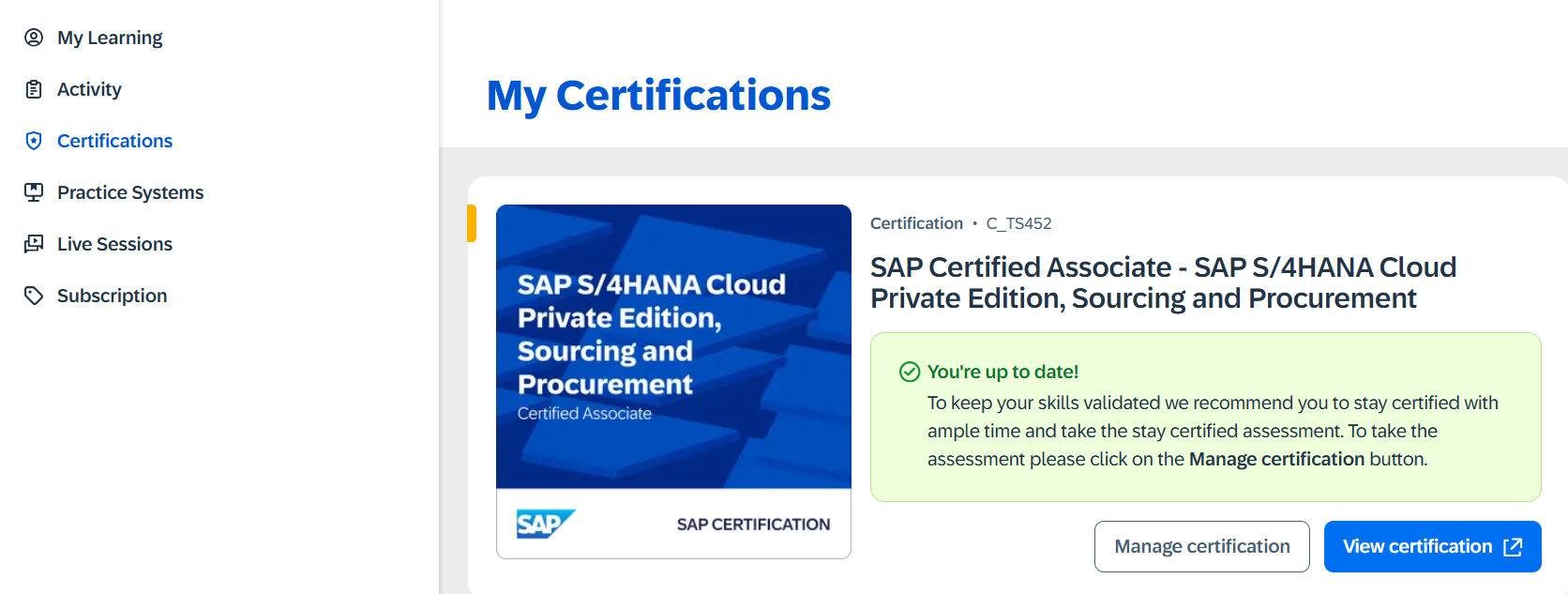
Task: Open My Learning in the sidebar
Action: point(110,38)
